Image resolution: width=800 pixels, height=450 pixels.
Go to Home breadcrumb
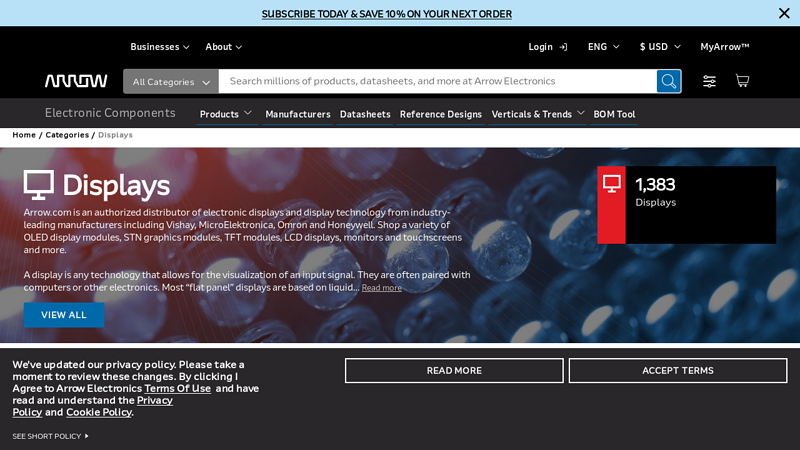(x=24, y=135)
